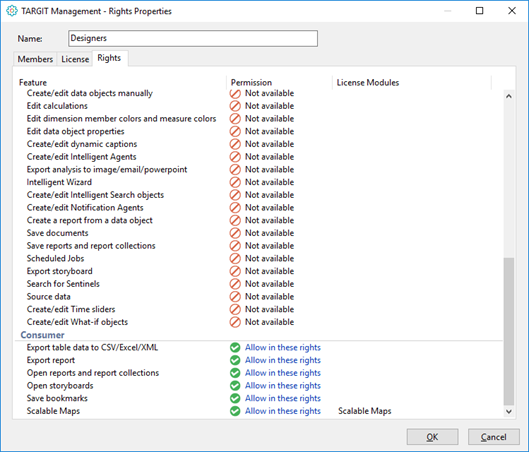Click the green check icon for Open storyboards
The width and height of the screenshot is (529, 452).
tap(235, 386)
